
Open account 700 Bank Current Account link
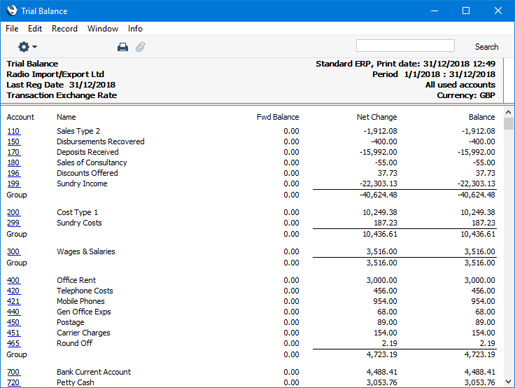coord(14,372)
